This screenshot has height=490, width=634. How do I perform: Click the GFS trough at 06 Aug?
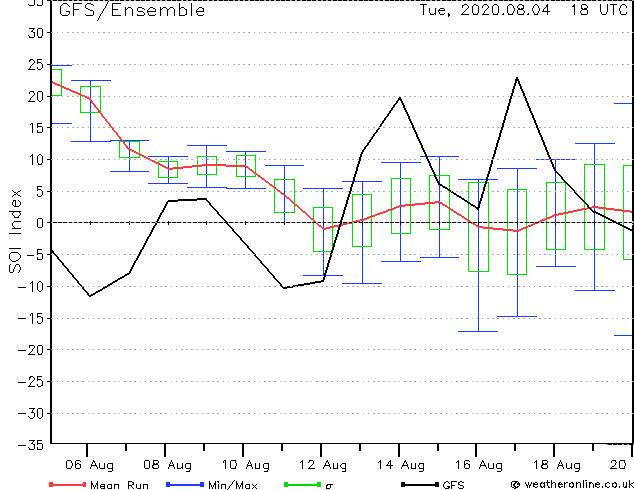point(90,296)
